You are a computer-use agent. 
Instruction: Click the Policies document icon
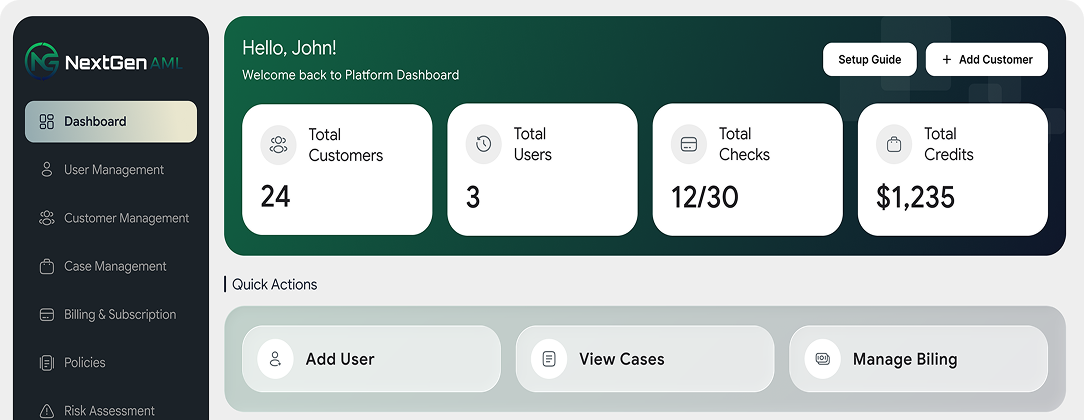tap(46, 363)
